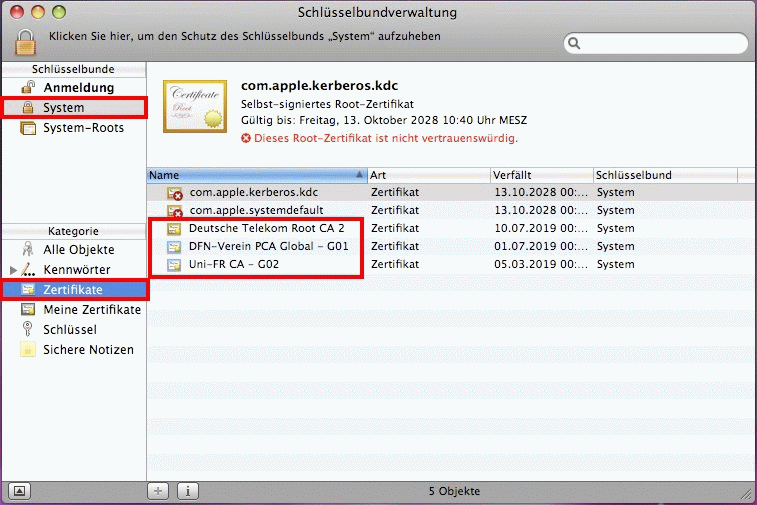Click the certificate icon for Uni-FR CA - G02
Viewport: 757px width, 505px height.
coord(174,265)
